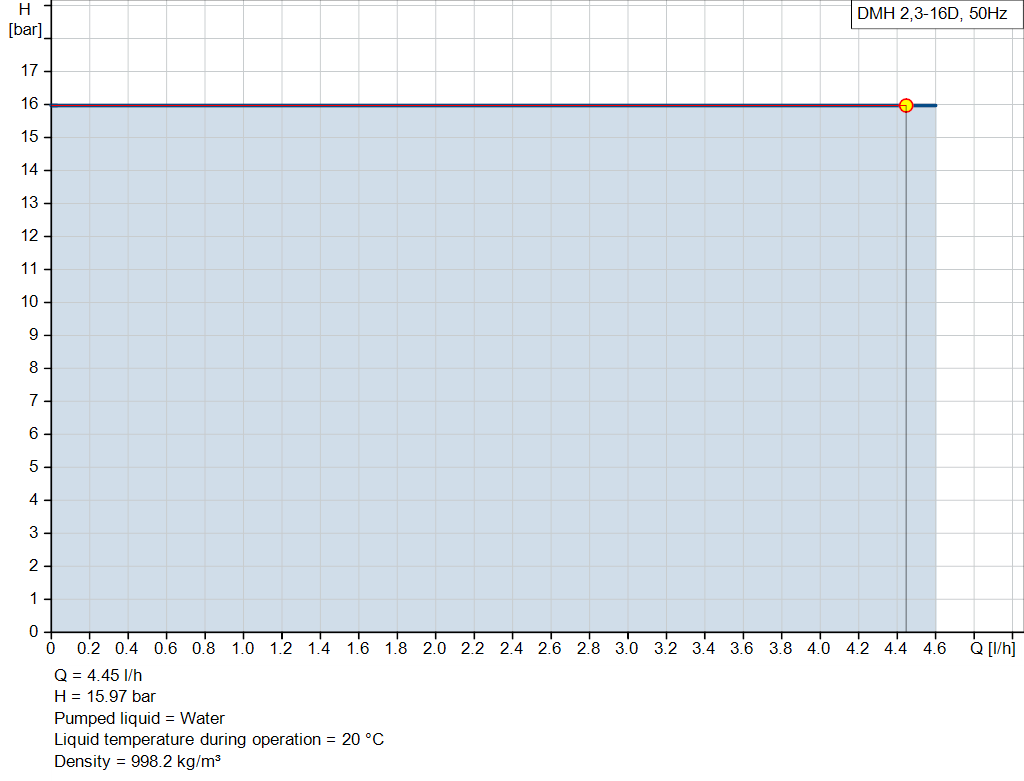Image resolution: width=1024 pixels, height=781 pixels.
Task: Click the Density = 998.2 kg/m³ text
Action: pos(137,761)
